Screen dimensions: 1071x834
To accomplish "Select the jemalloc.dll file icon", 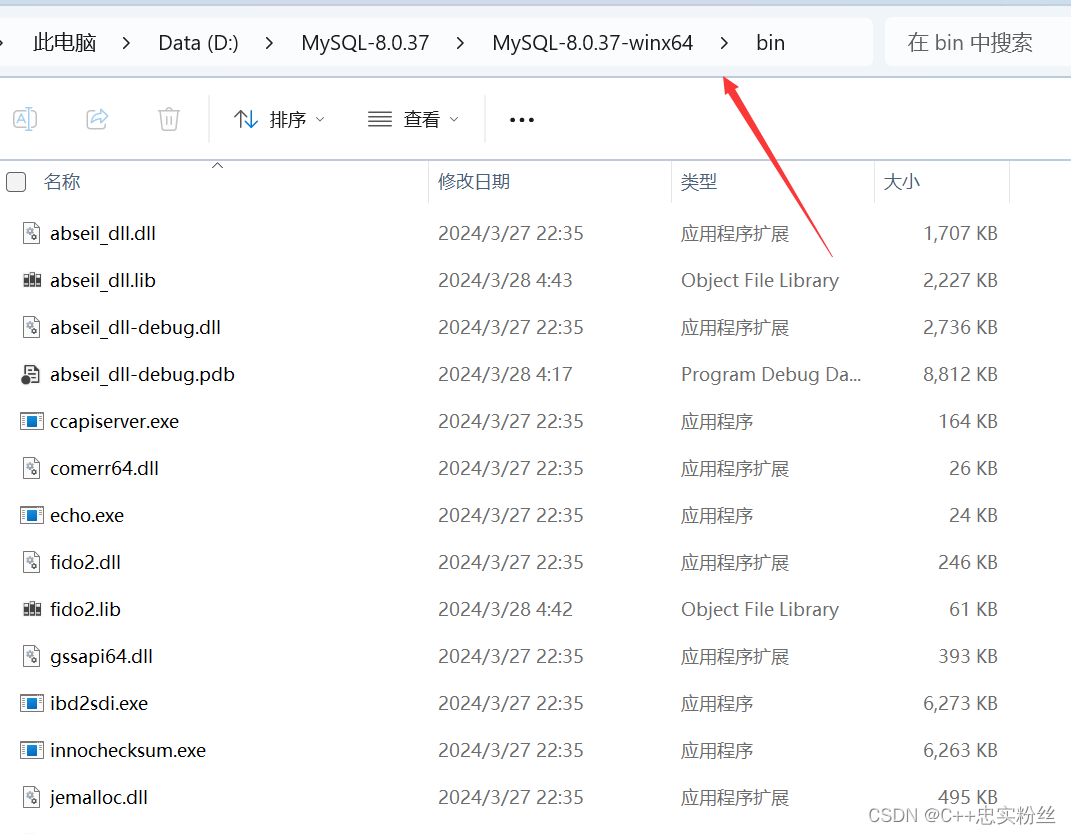I will [31, 797].
